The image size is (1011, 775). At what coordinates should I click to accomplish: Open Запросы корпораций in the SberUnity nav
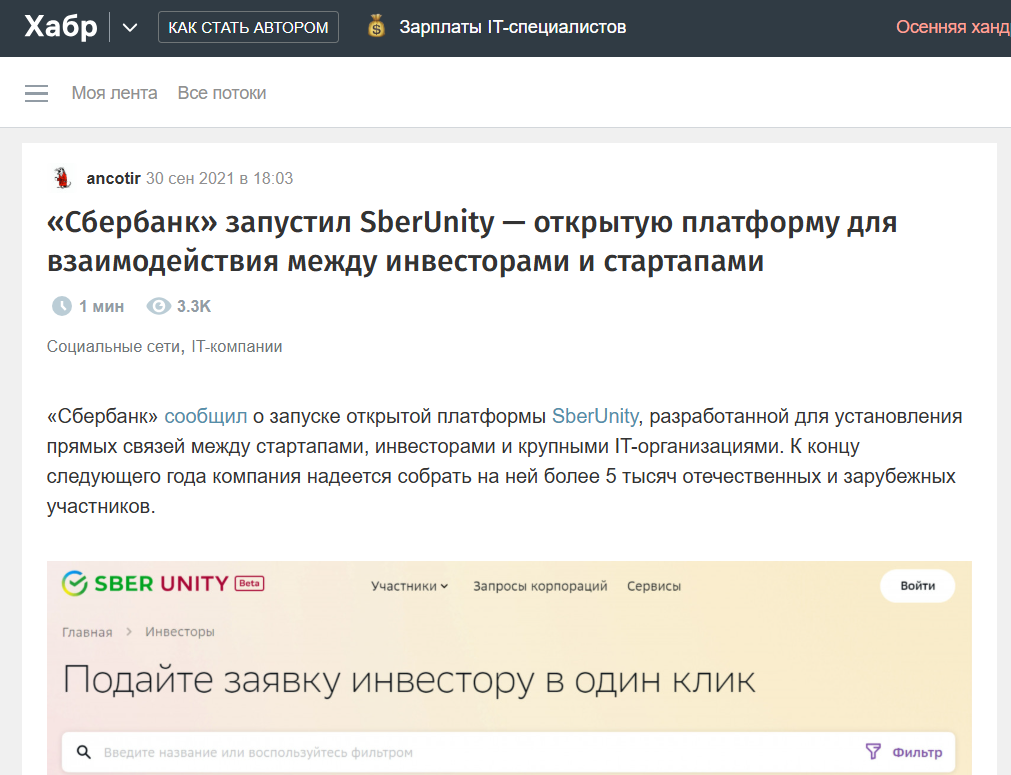pyautogui.click(x=541, y=587)
